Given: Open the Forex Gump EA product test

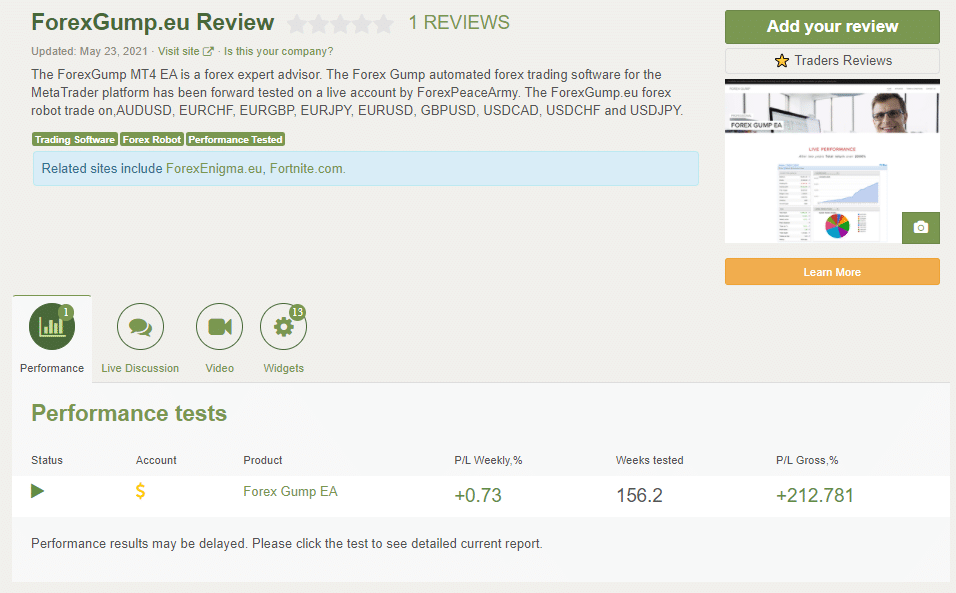Looking at the screenshot, I should coord(290,491).
